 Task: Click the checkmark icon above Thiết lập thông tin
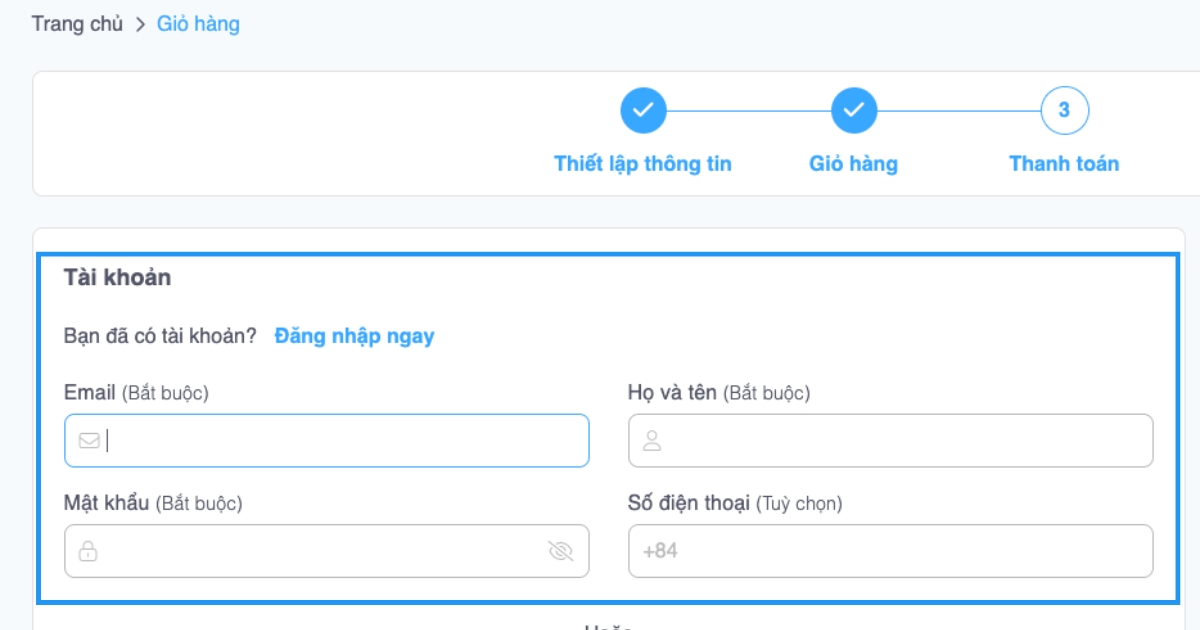point(643,110)
